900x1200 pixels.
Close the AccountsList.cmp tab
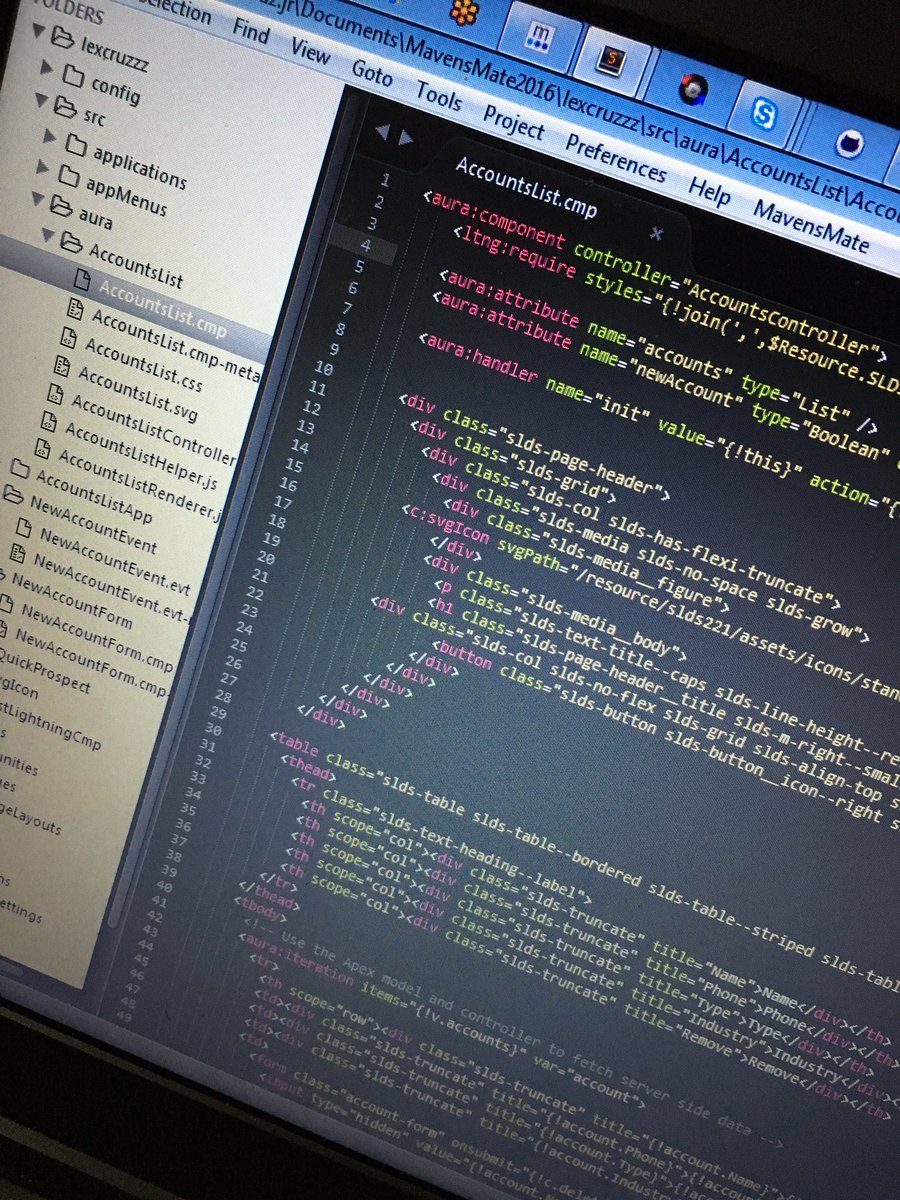point(657,233)
